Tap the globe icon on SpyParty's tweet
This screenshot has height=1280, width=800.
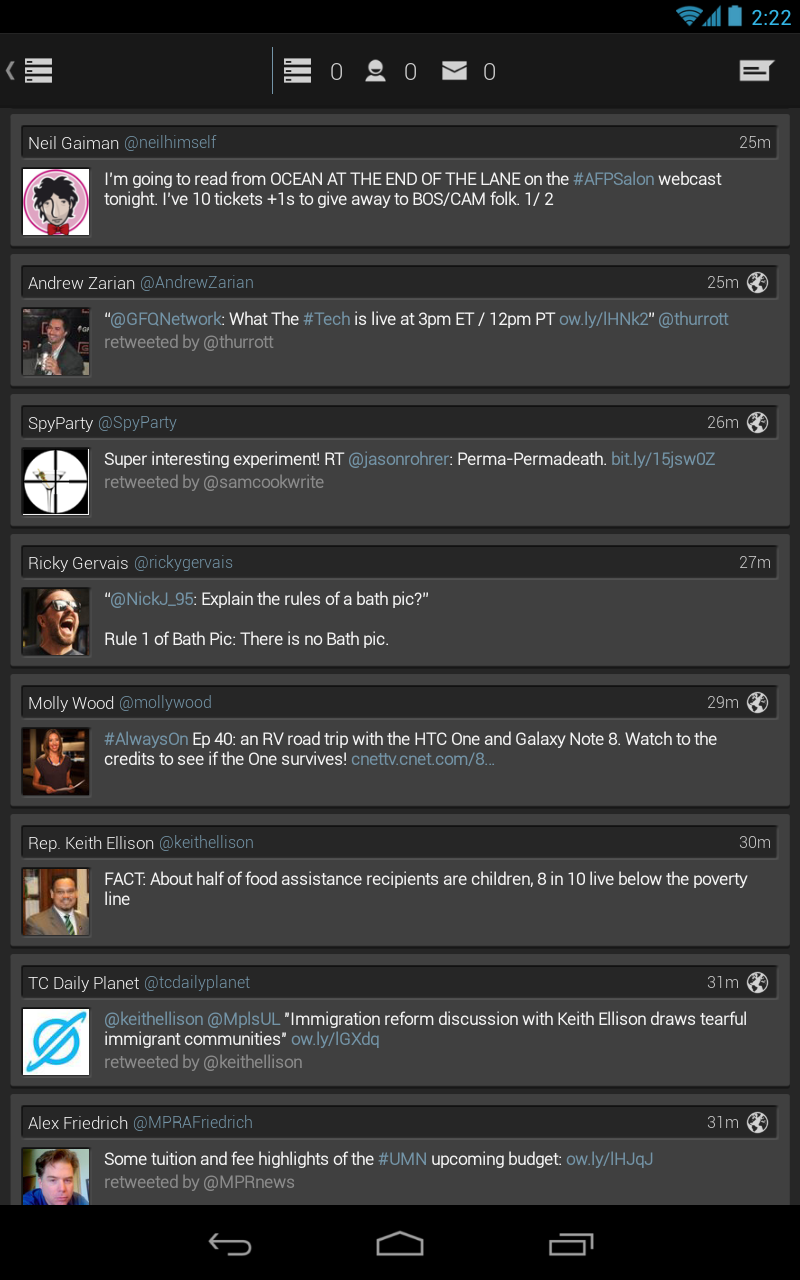[757, 422]
